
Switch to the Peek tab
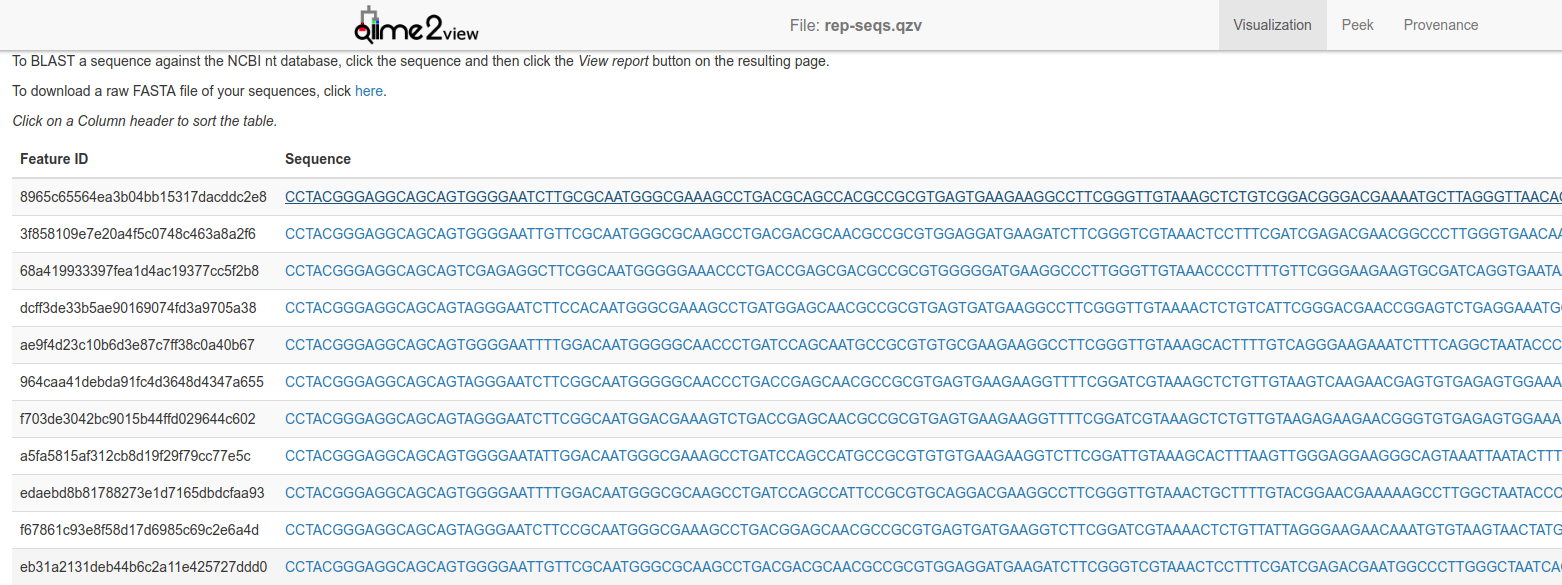point(1357,25)
